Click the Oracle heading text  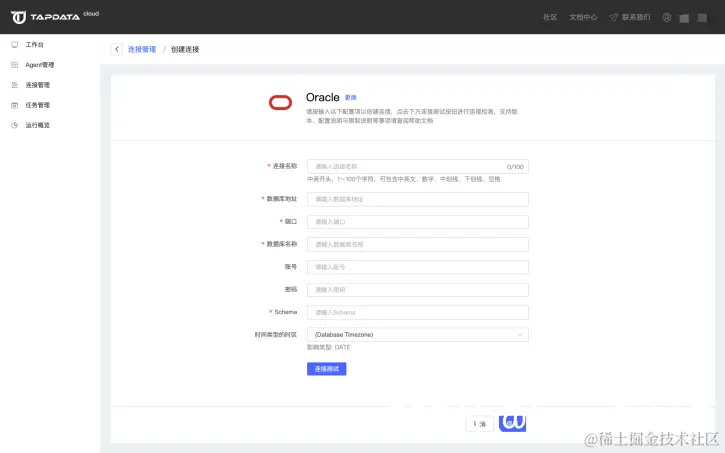coord(323,98)
